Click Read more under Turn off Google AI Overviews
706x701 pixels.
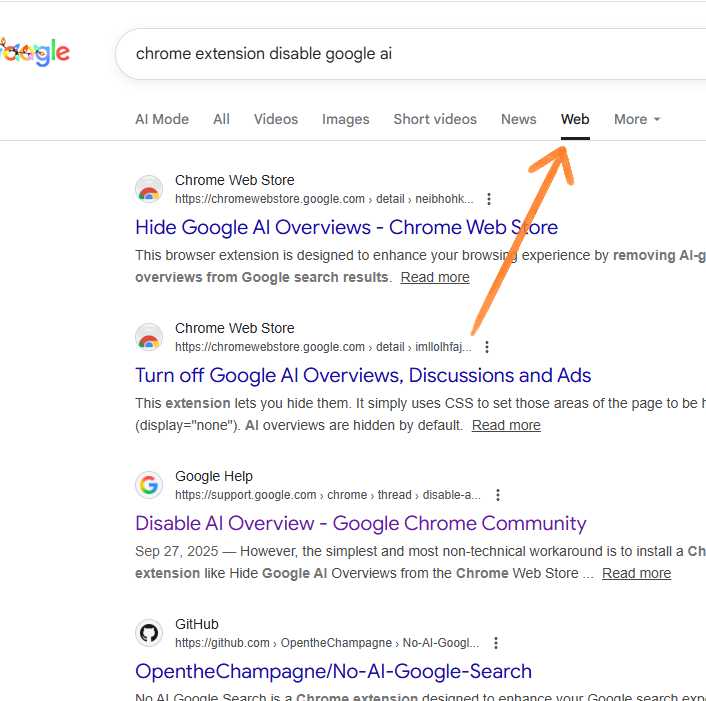coord(506,425)
